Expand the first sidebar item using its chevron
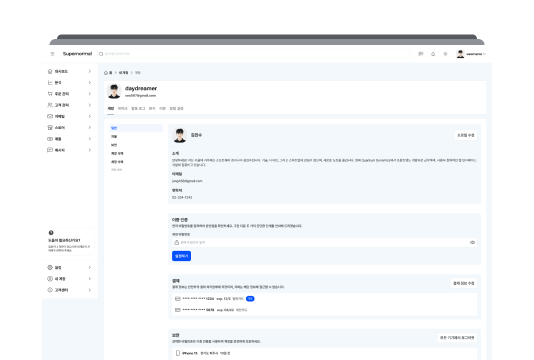534x360 pixels. [x=90, y=71]
